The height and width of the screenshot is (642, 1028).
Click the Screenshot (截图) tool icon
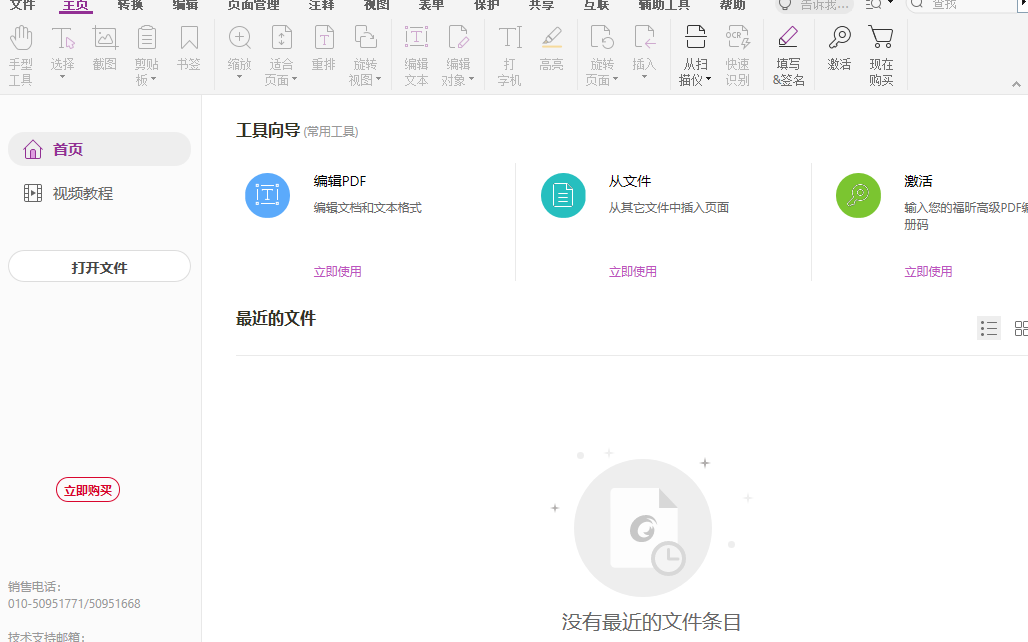tap(104, 42)
